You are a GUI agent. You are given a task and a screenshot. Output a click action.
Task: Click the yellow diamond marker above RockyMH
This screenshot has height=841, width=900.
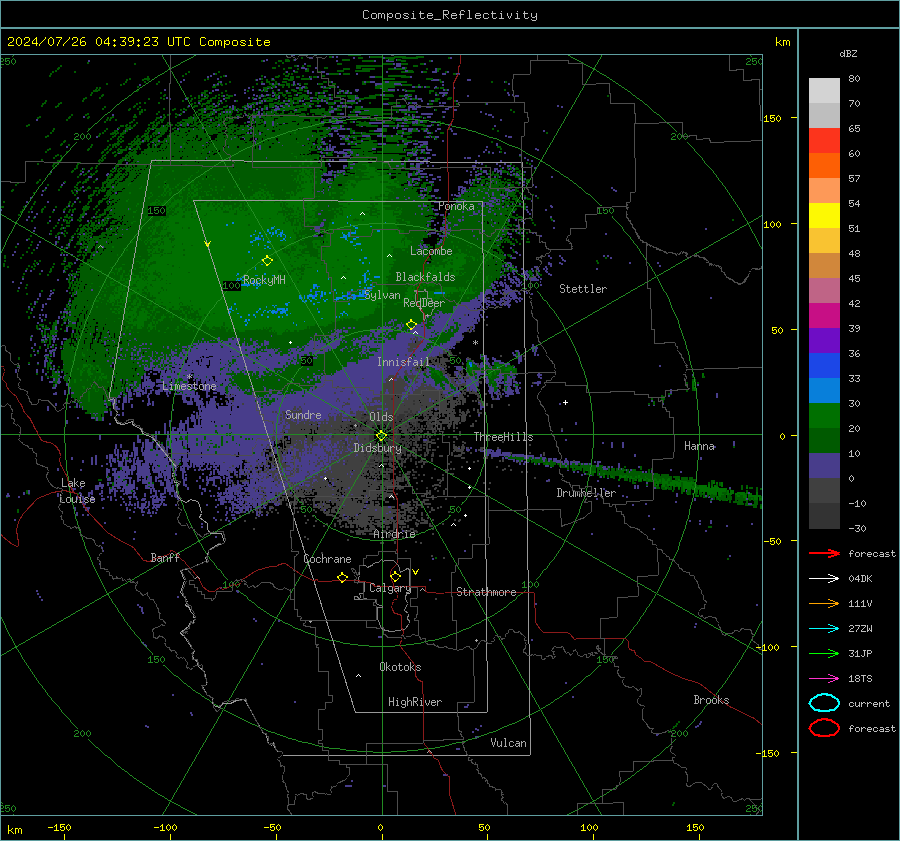pos(267,261)
